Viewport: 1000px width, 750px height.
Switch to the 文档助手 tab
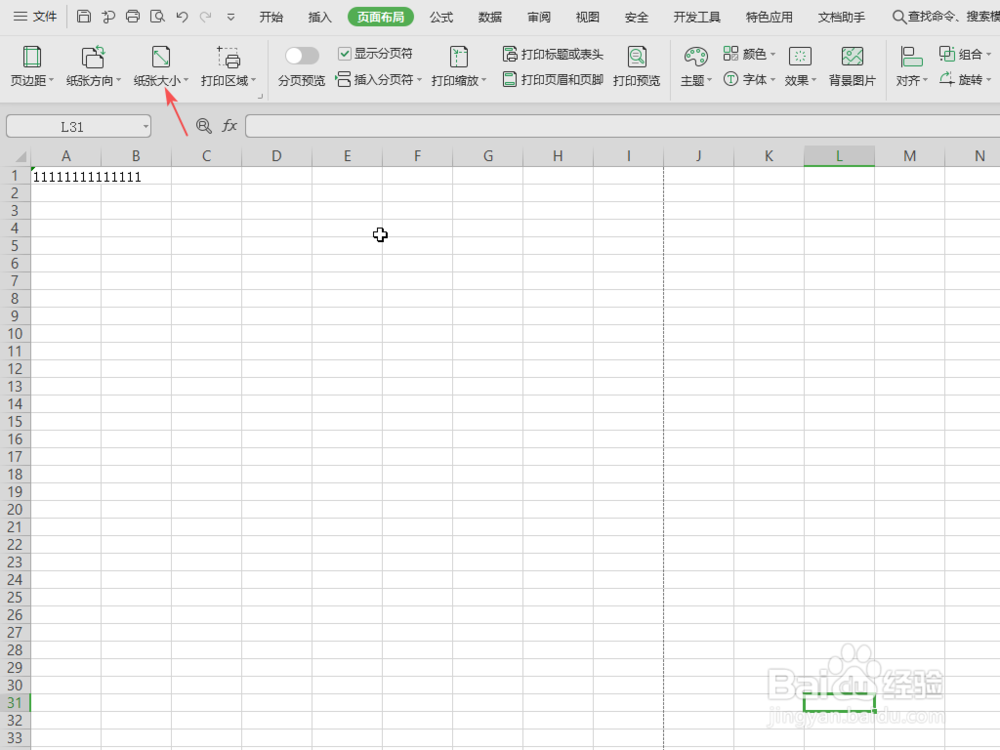point(842,17)
